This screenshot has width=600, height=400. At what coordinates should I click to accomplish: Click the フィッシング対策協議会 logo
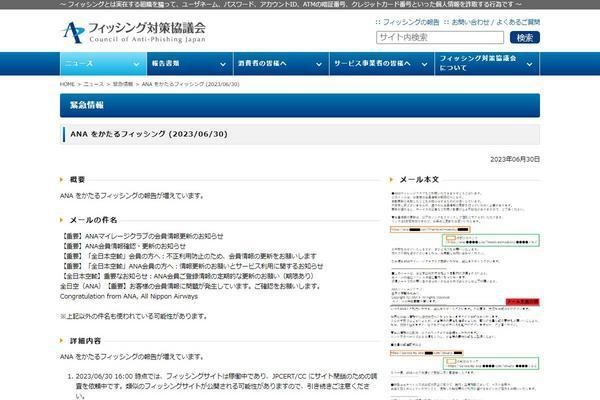pos(134,33)
